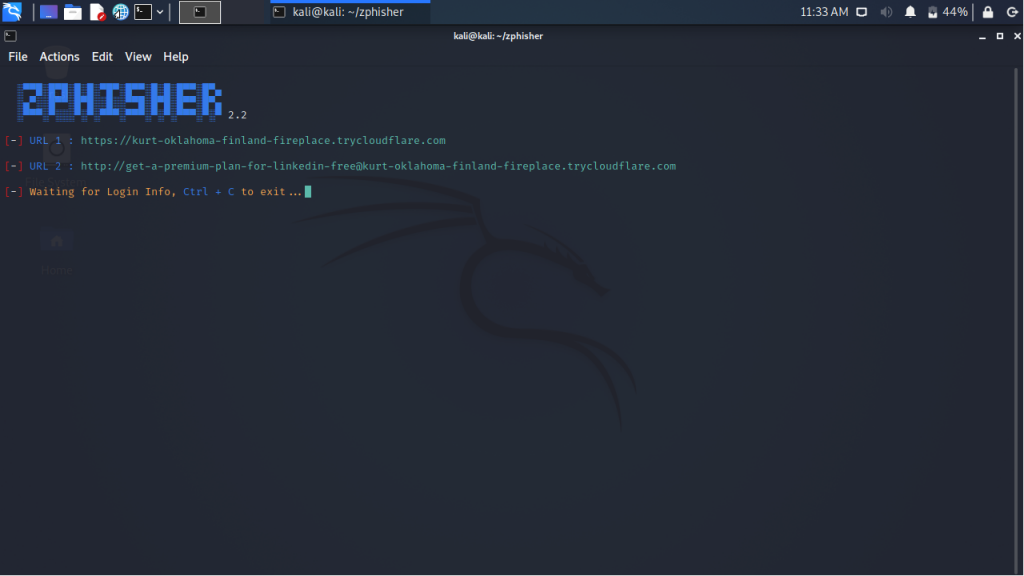Close the terminal window
Screen dimensions: 1024x576
(x=1017, y=37)
